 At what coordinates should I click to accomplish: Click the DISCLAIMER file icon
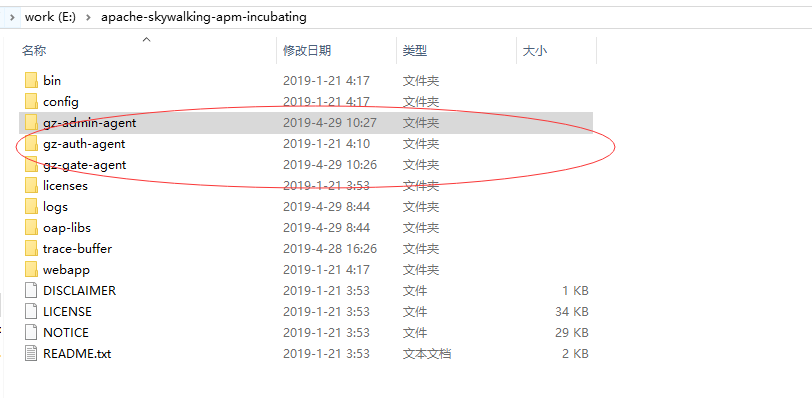[x=31, y=290]
